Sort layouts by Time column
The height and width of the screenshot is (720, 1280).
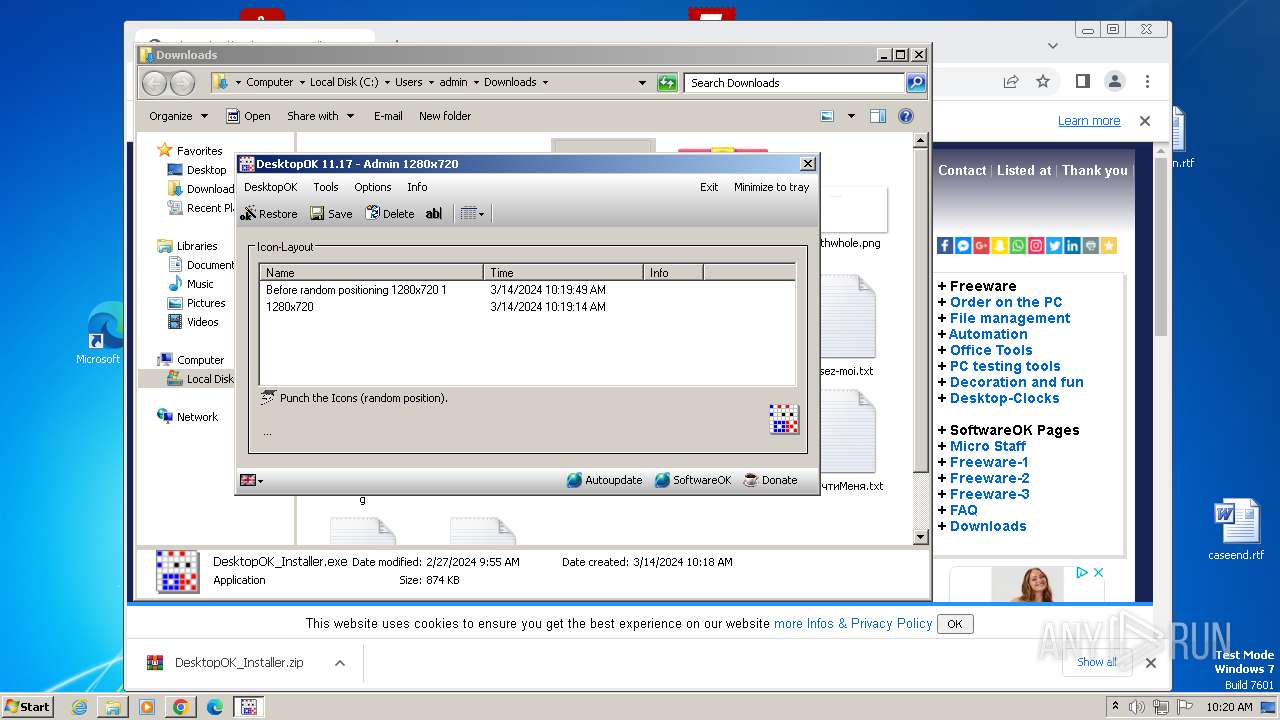click(x=564, y=272)
